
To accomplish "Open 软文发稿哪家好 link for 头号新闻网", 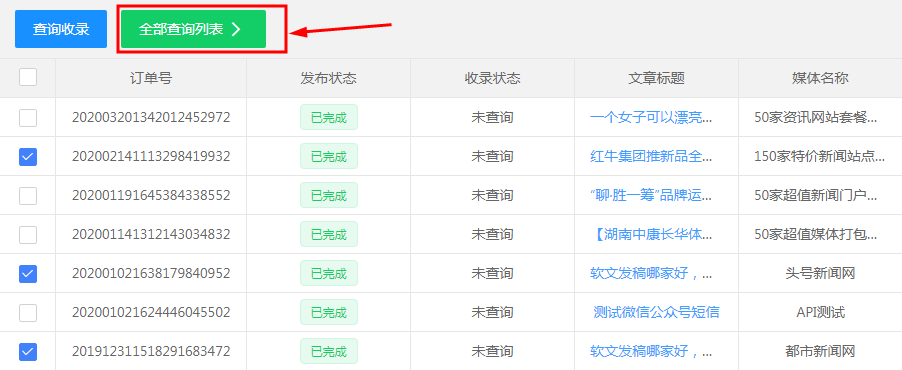I will click(x=651, y=273).
